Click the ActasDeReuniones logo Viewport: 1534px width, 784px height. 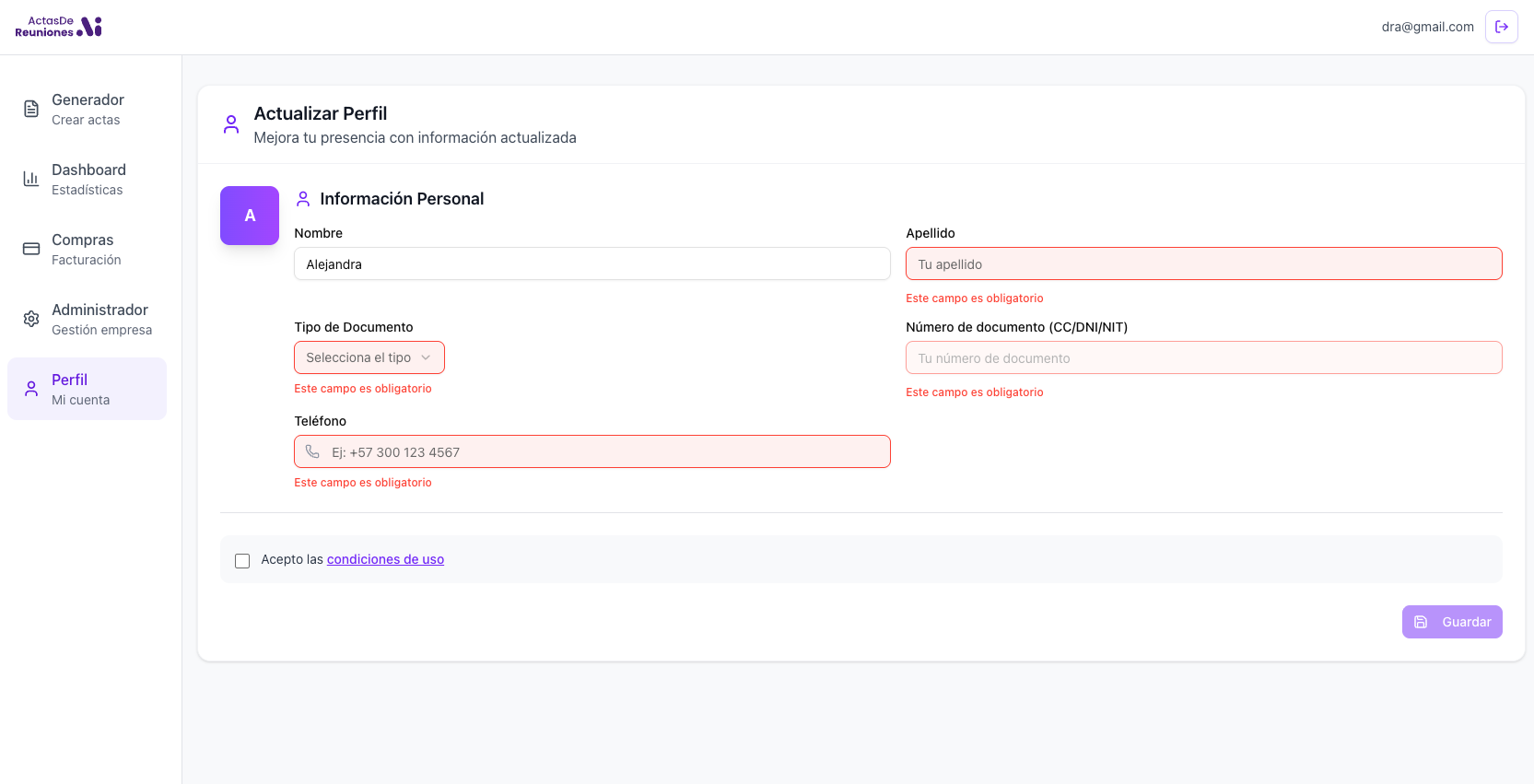[x=58, y=27]
